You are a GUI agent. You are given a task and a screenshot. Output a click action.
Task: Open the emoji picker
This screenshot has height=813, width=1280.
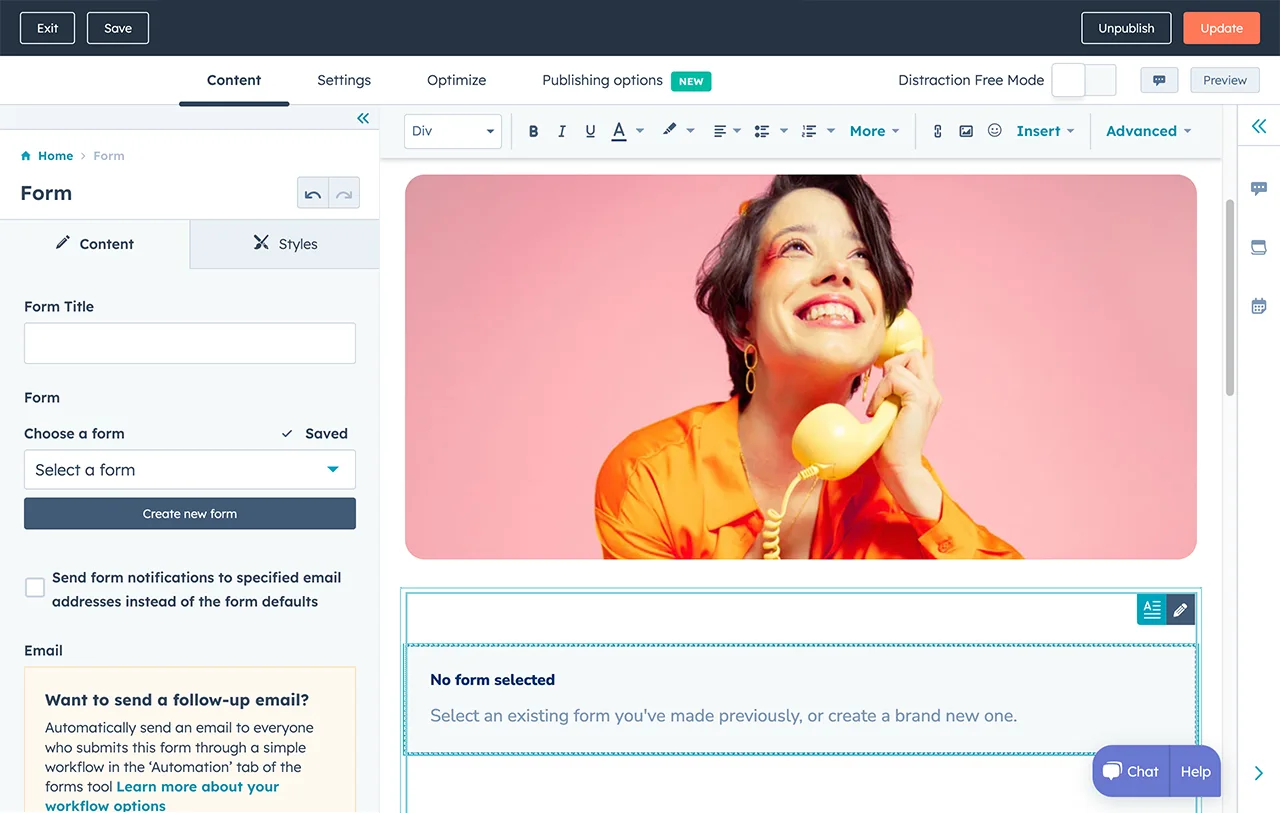pos(993,130)
